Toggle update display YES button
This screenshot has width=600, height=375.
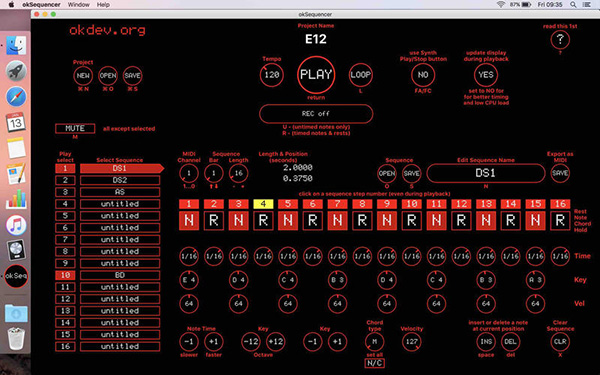click(486, 75)
